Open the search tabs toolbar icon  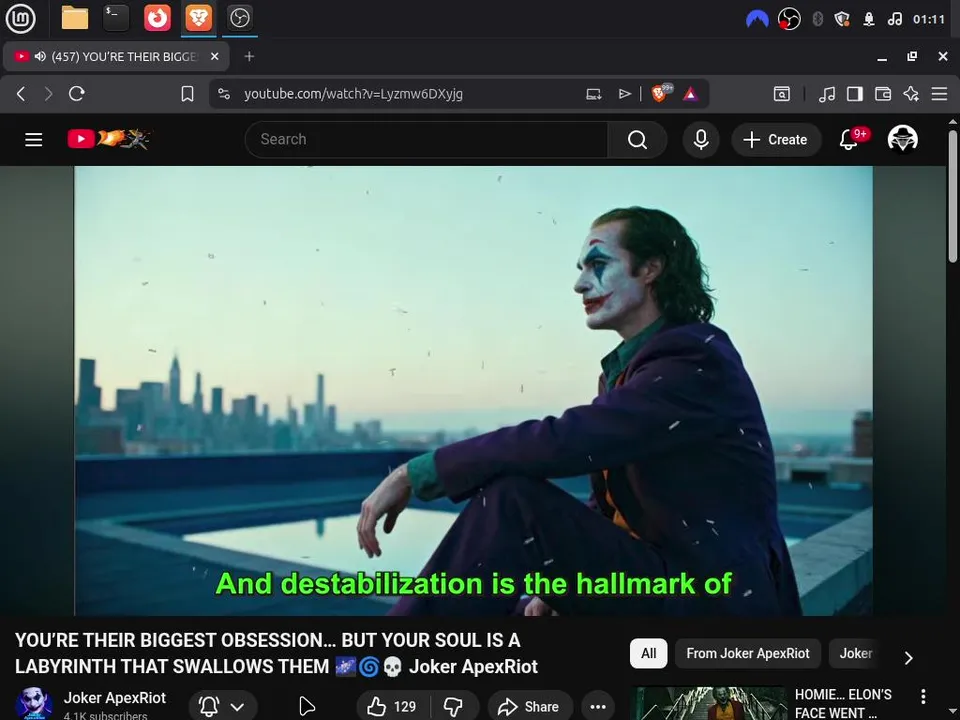pos(782,94)
